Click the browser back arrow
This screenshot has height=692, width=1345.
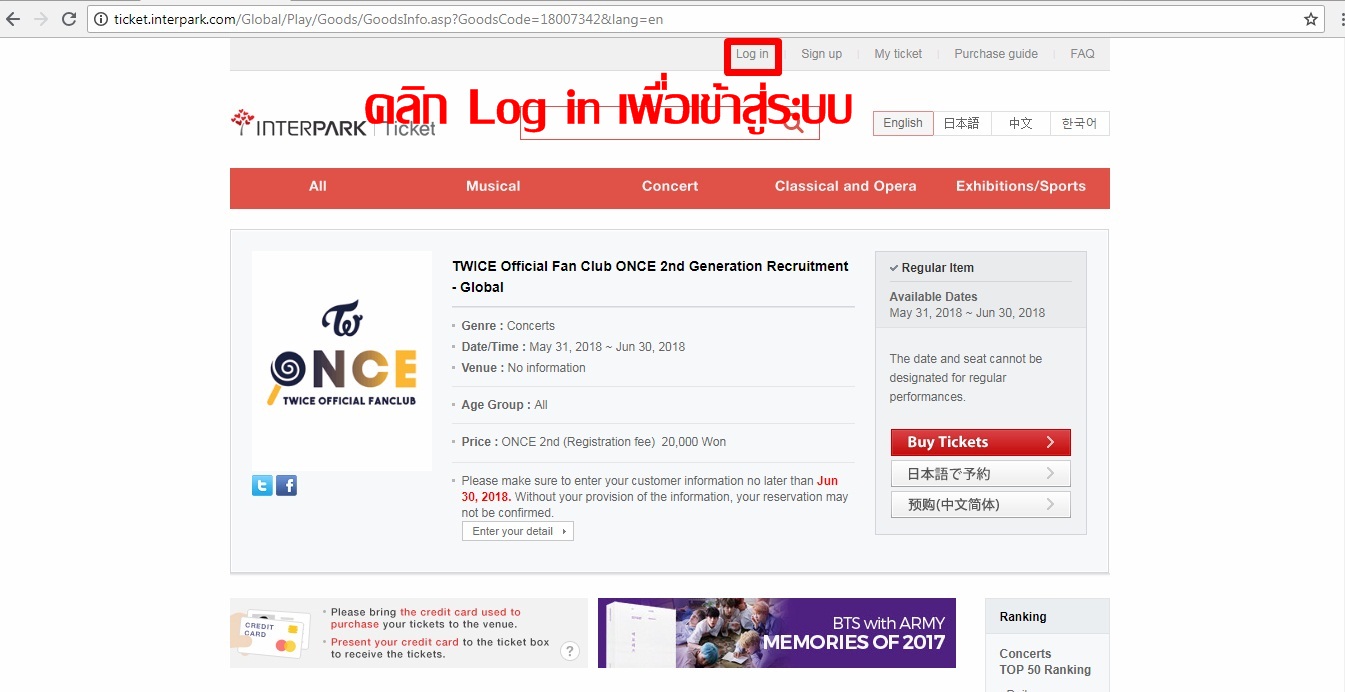point(13,19)
